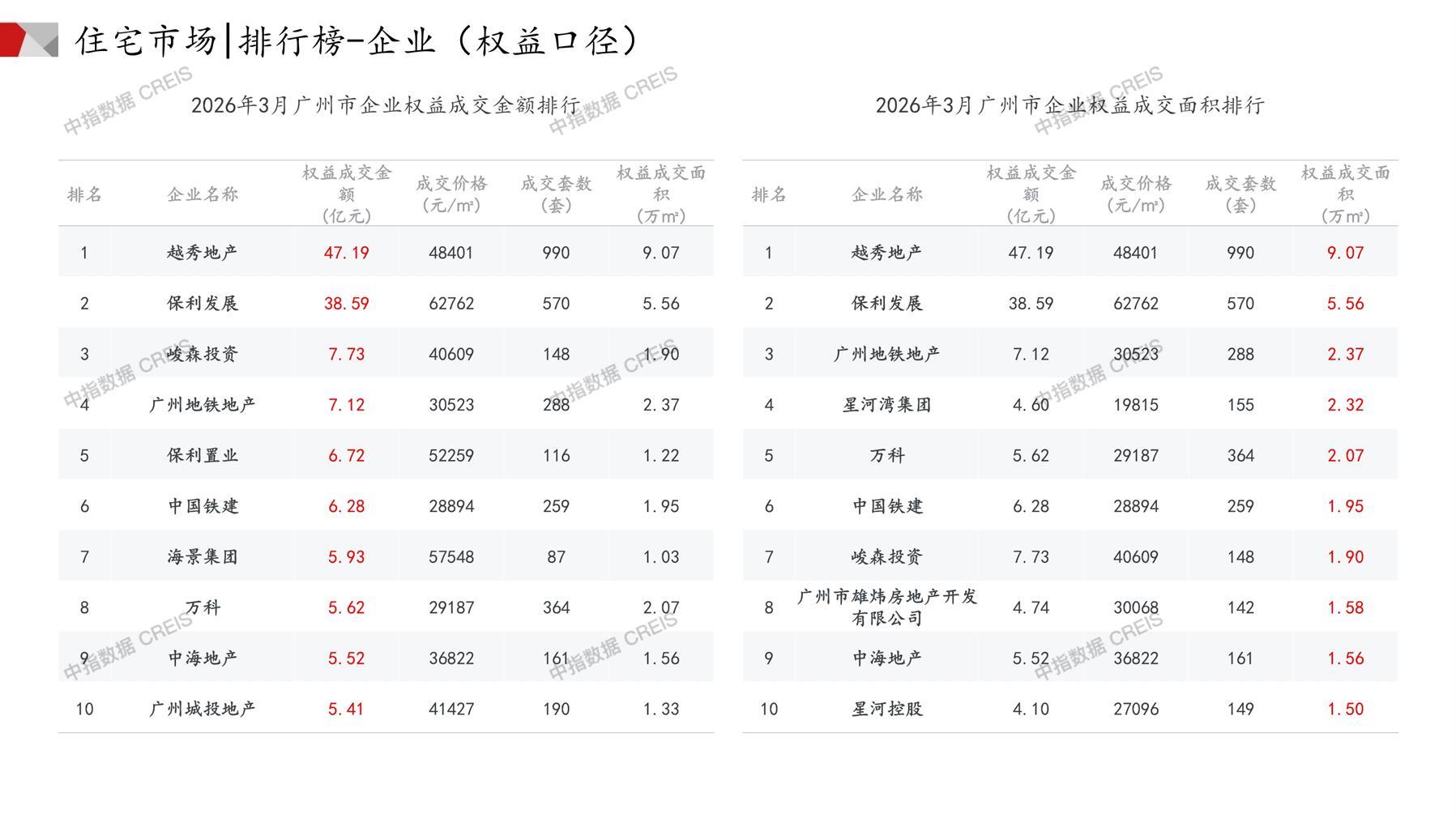Select the red 1.58 area value
1456x818 pixels.
point(1345,608)
